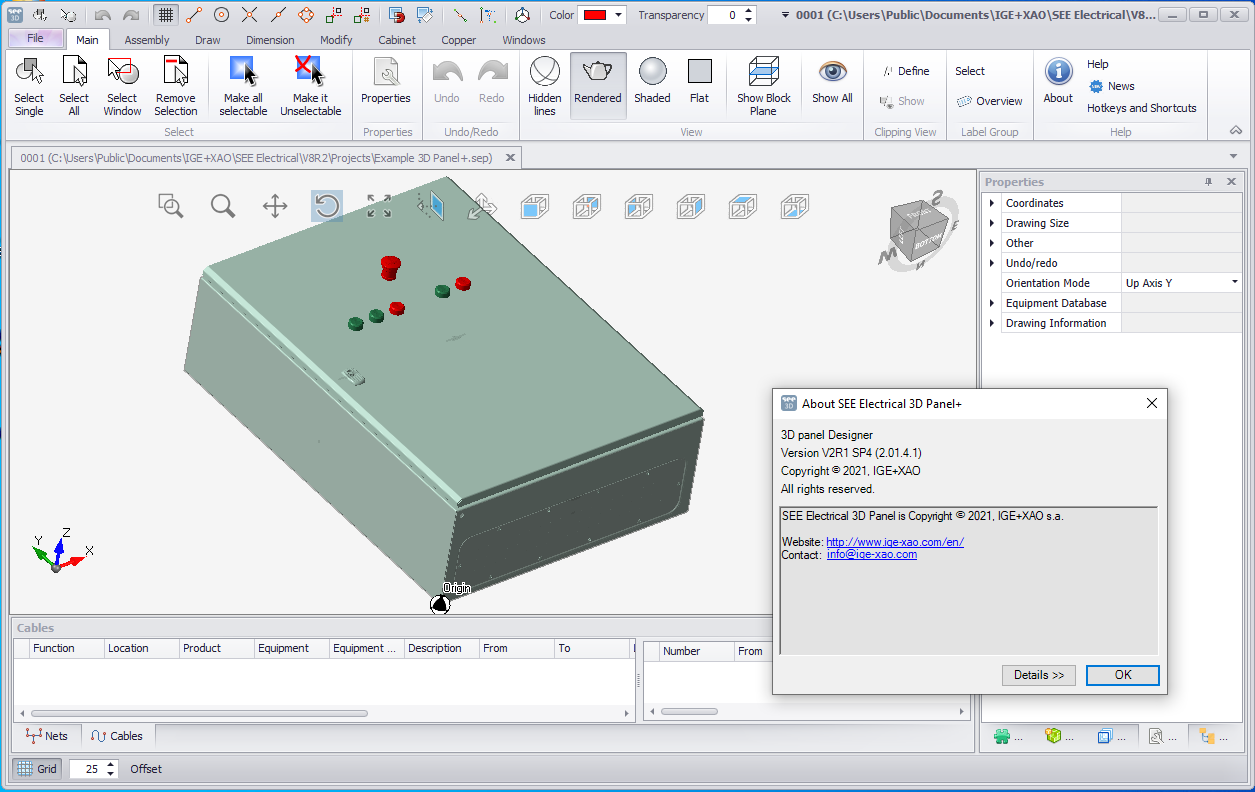Image resolution: width=1255 pixels, height=792 pixels.
Task: Expand the Equipment Database group
Action: tap(992, 303)
